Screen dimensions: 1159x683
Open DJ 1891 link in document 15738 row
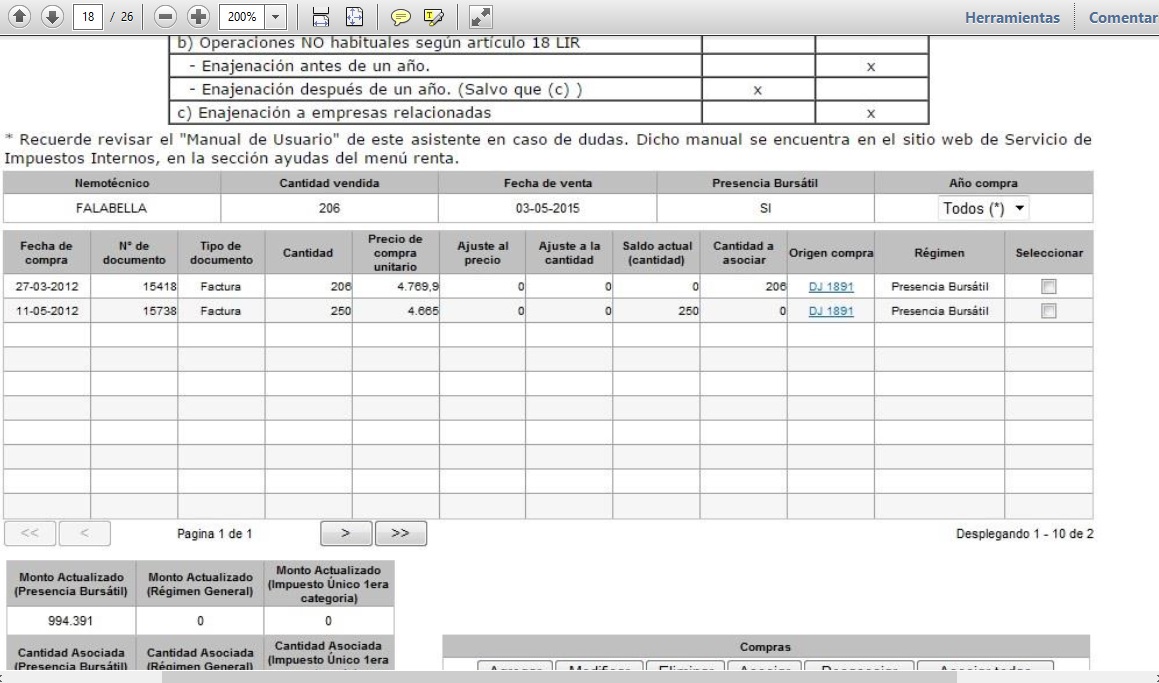pyautogui.click(x=831, y=310)
